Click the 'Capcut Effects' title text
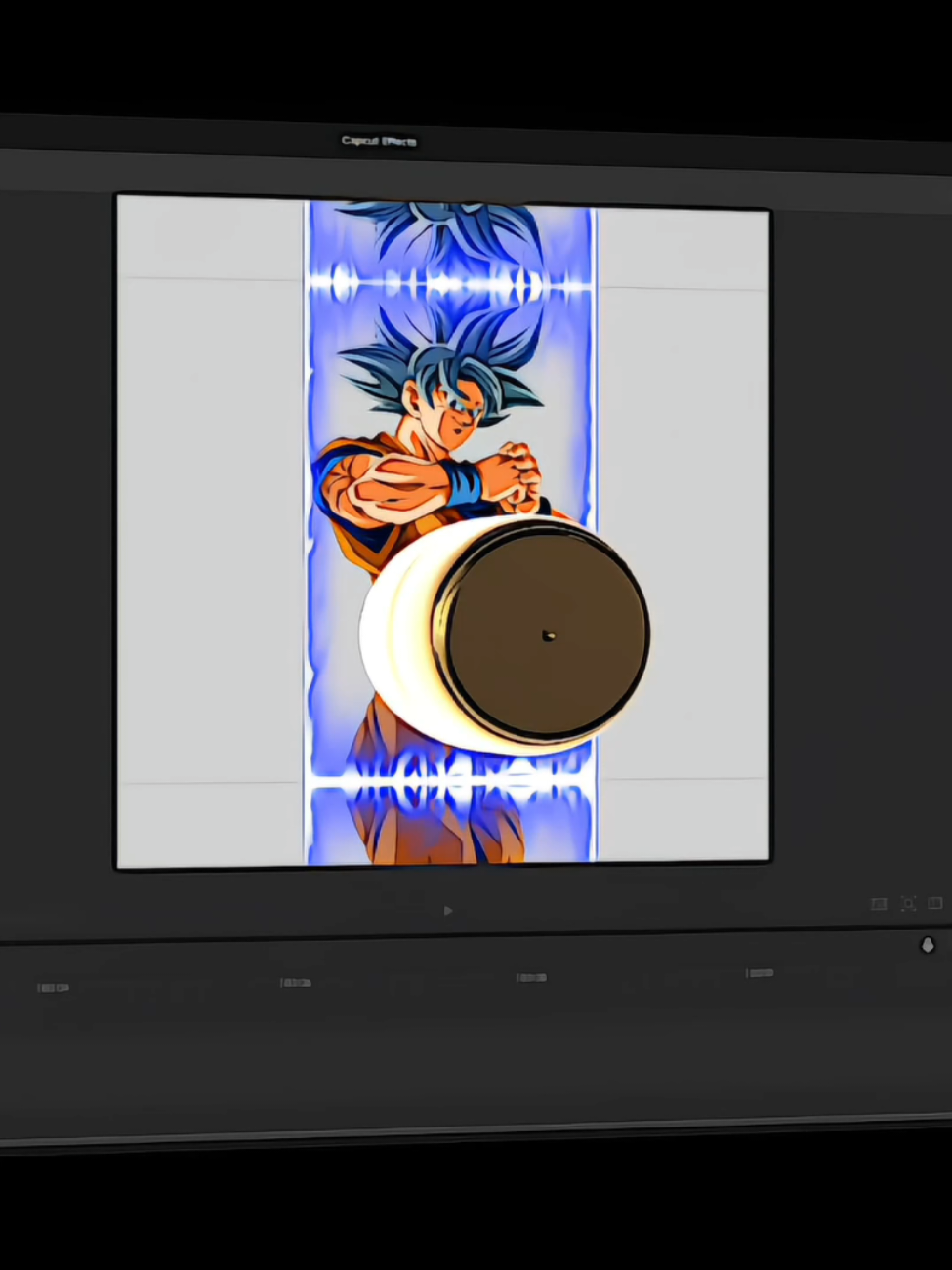 pos(379,142)
